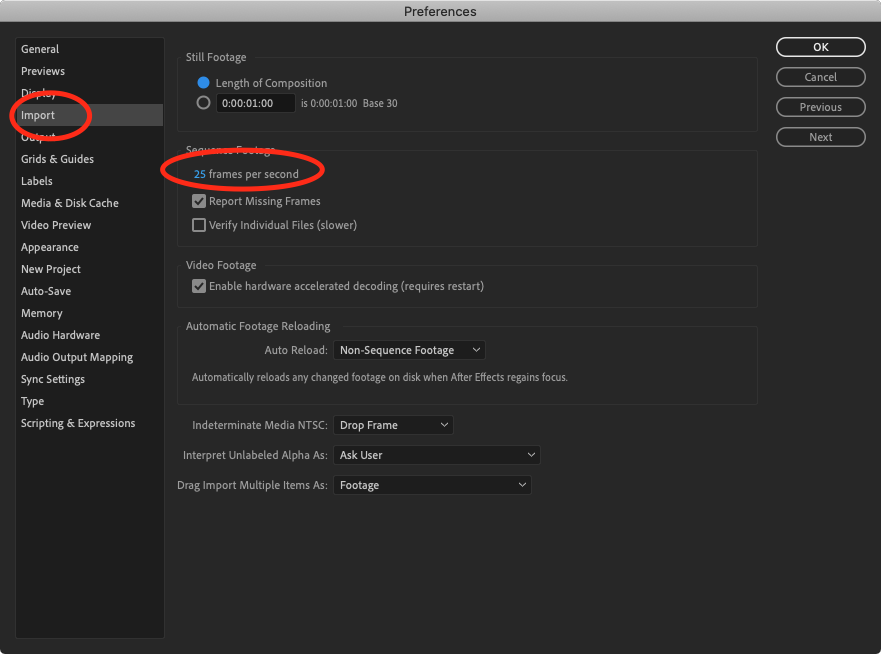Select Media & Disk Cache settings
881x654 pixels.
(70, 202)
